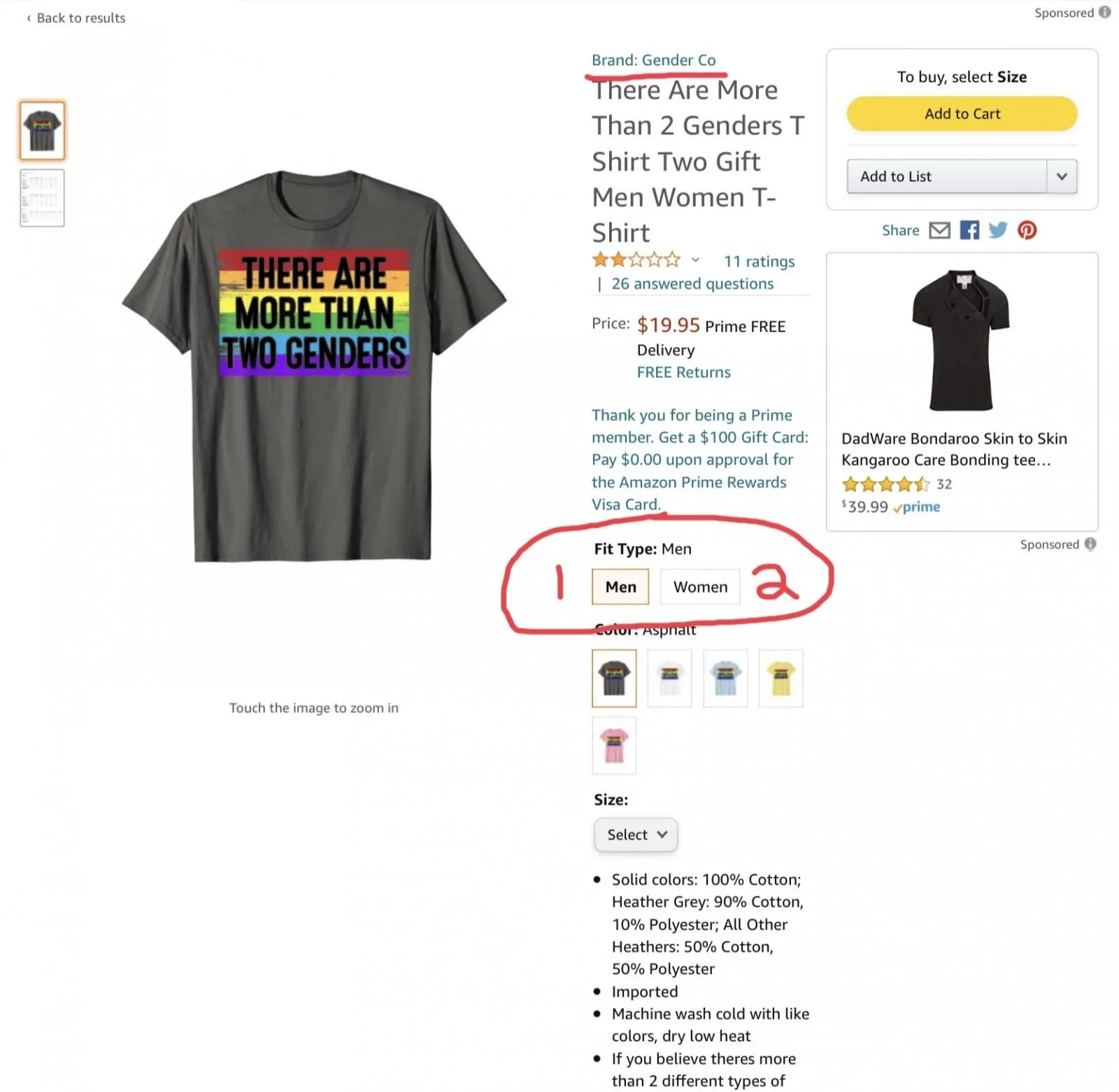Click the info icon below DadWare ad
This screenshot has height=1092, width=1119.
1090,544
